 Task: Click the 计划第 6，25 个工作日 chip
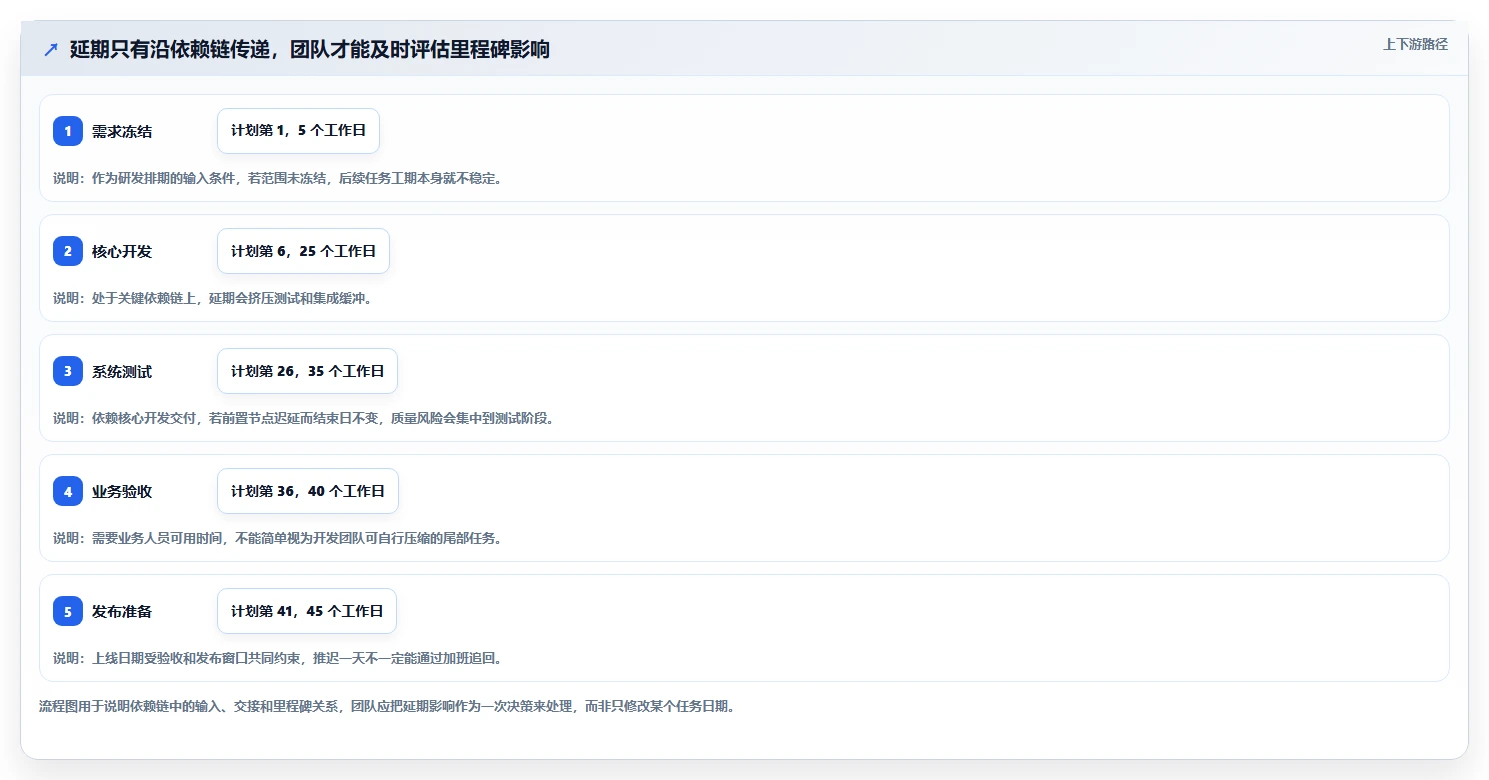click(303, 251)
